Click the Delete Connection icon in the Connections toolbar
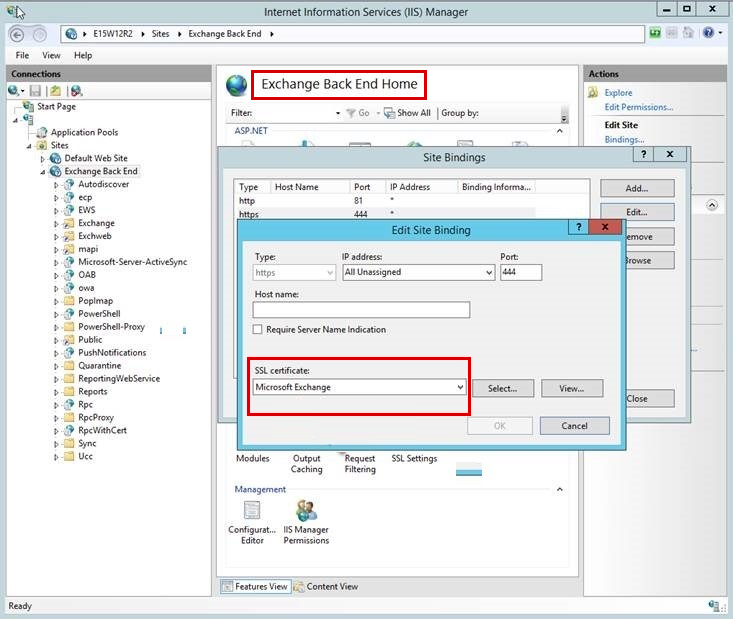The height and width of the screenshot is (619, 733). coord(77,91)
